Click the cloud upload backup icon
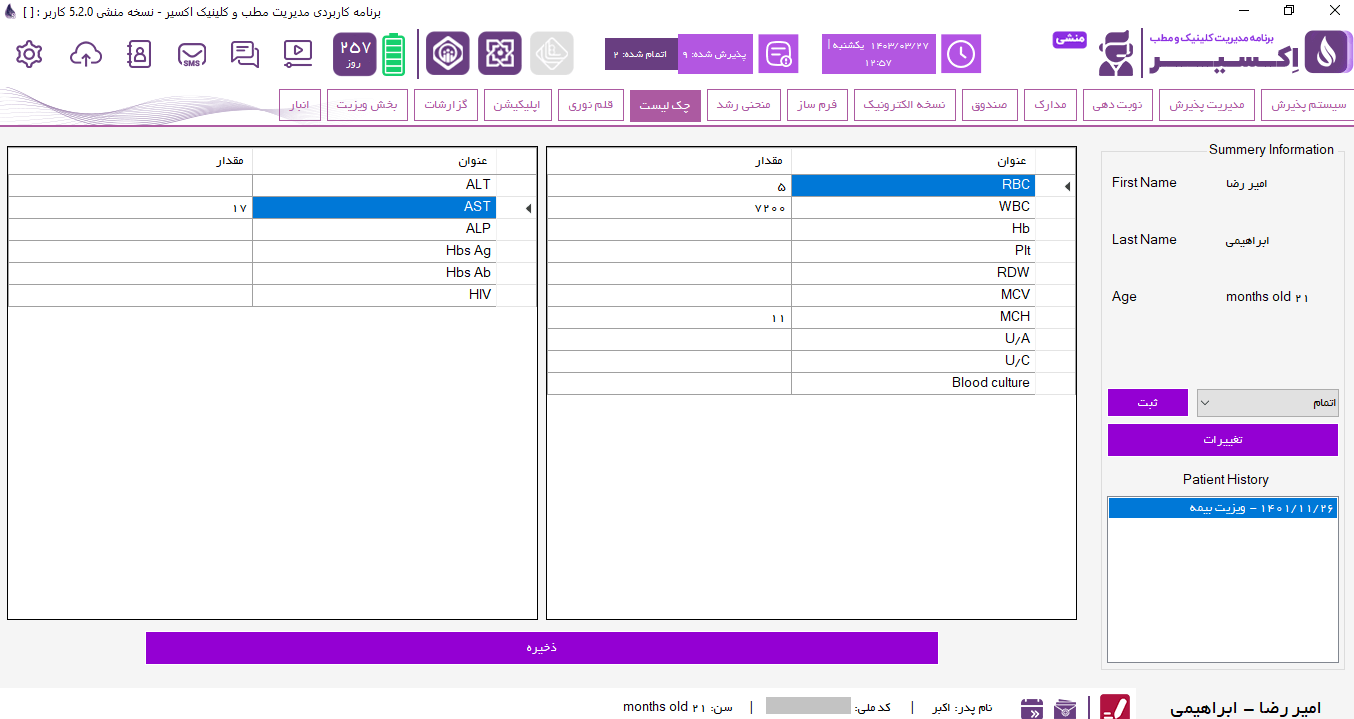 [86, 54]
